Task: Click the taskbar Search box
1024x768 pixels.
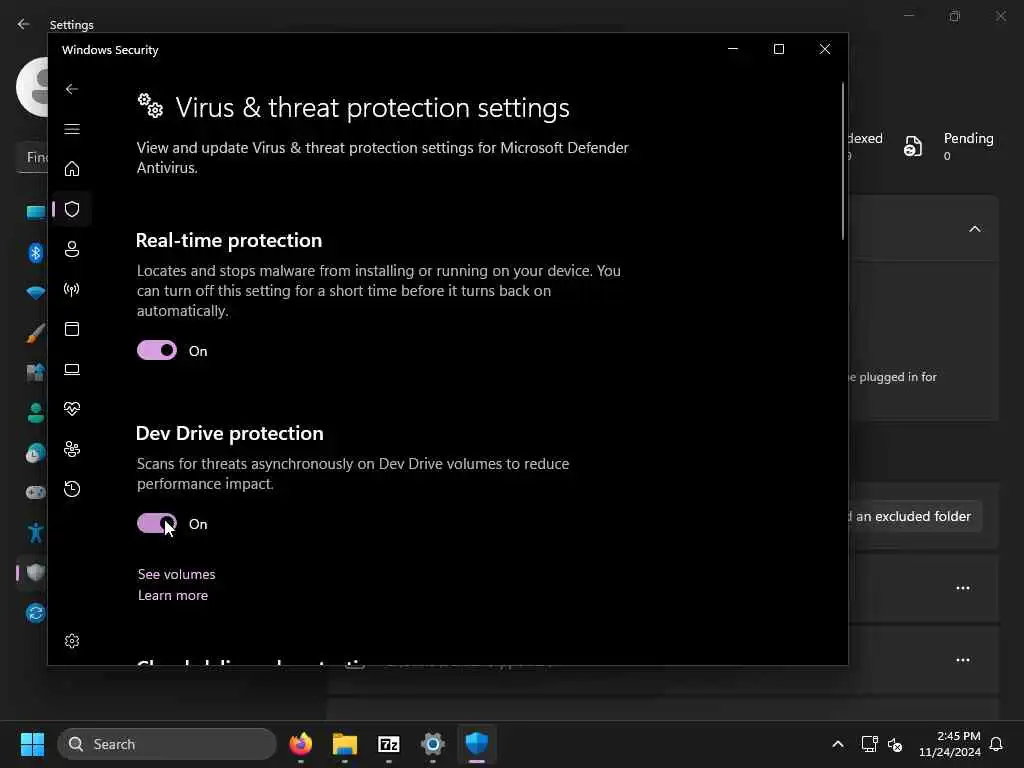Action: [x=167, y=744]
